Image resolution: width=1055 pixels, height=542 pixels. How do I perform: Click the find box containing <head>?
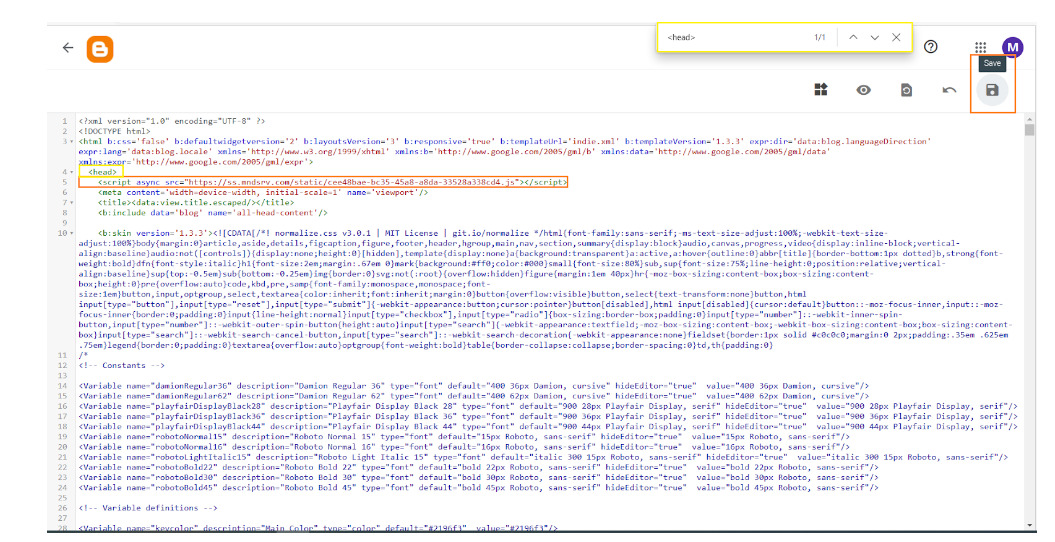pos(730,38)
